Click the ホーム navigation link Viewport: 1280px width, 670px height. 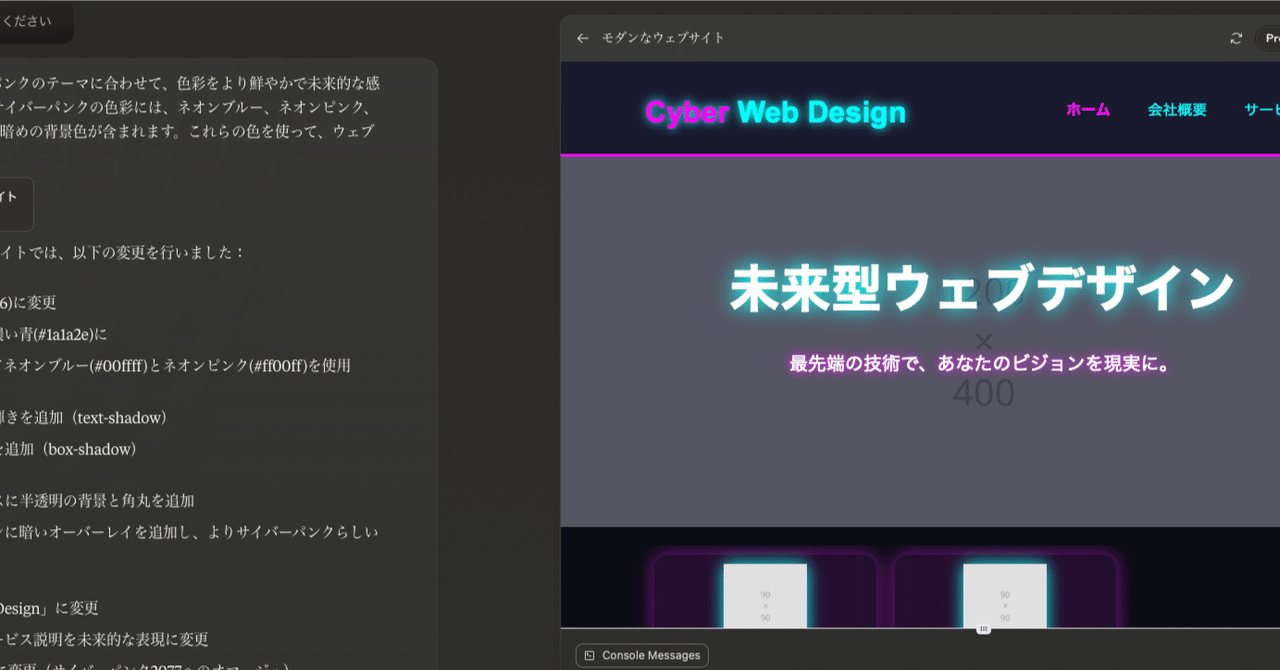point(1088,110)
